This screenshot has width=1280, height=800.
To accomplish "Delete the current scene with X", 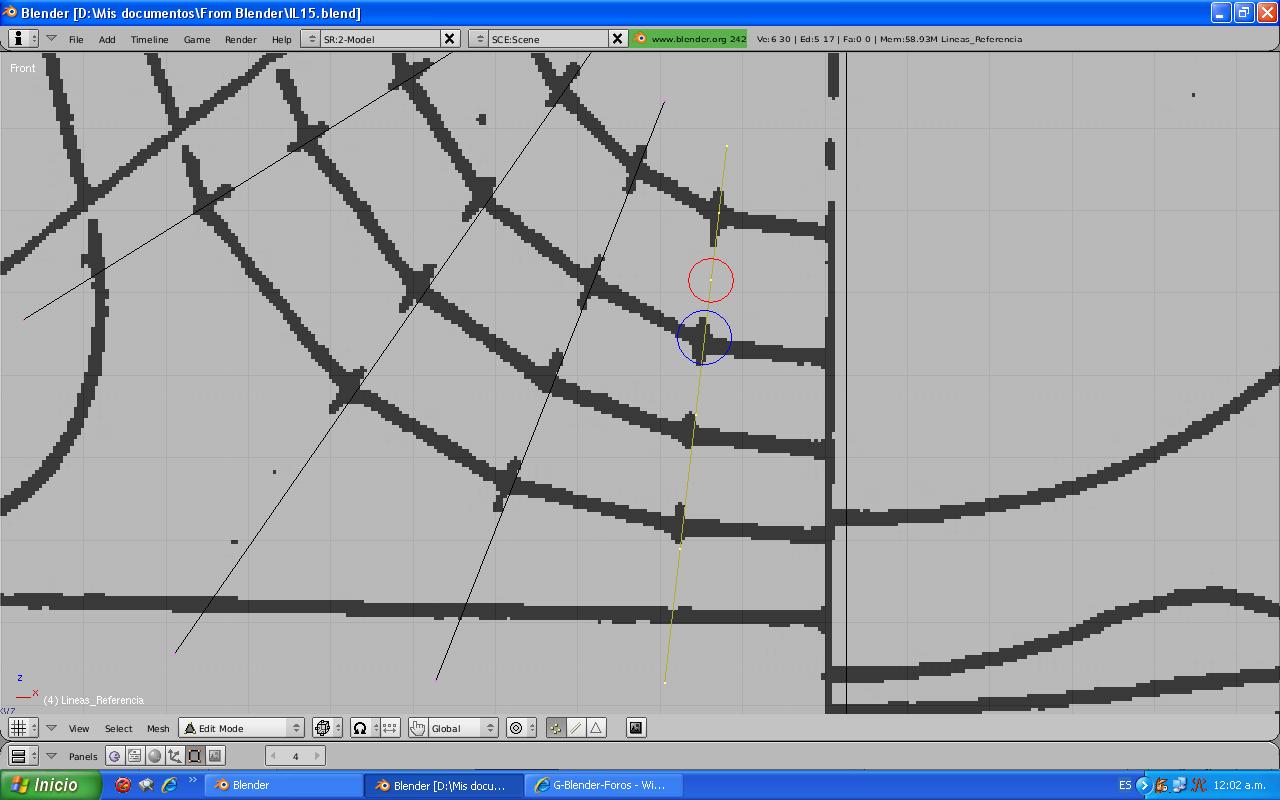I will pos(618,39).
